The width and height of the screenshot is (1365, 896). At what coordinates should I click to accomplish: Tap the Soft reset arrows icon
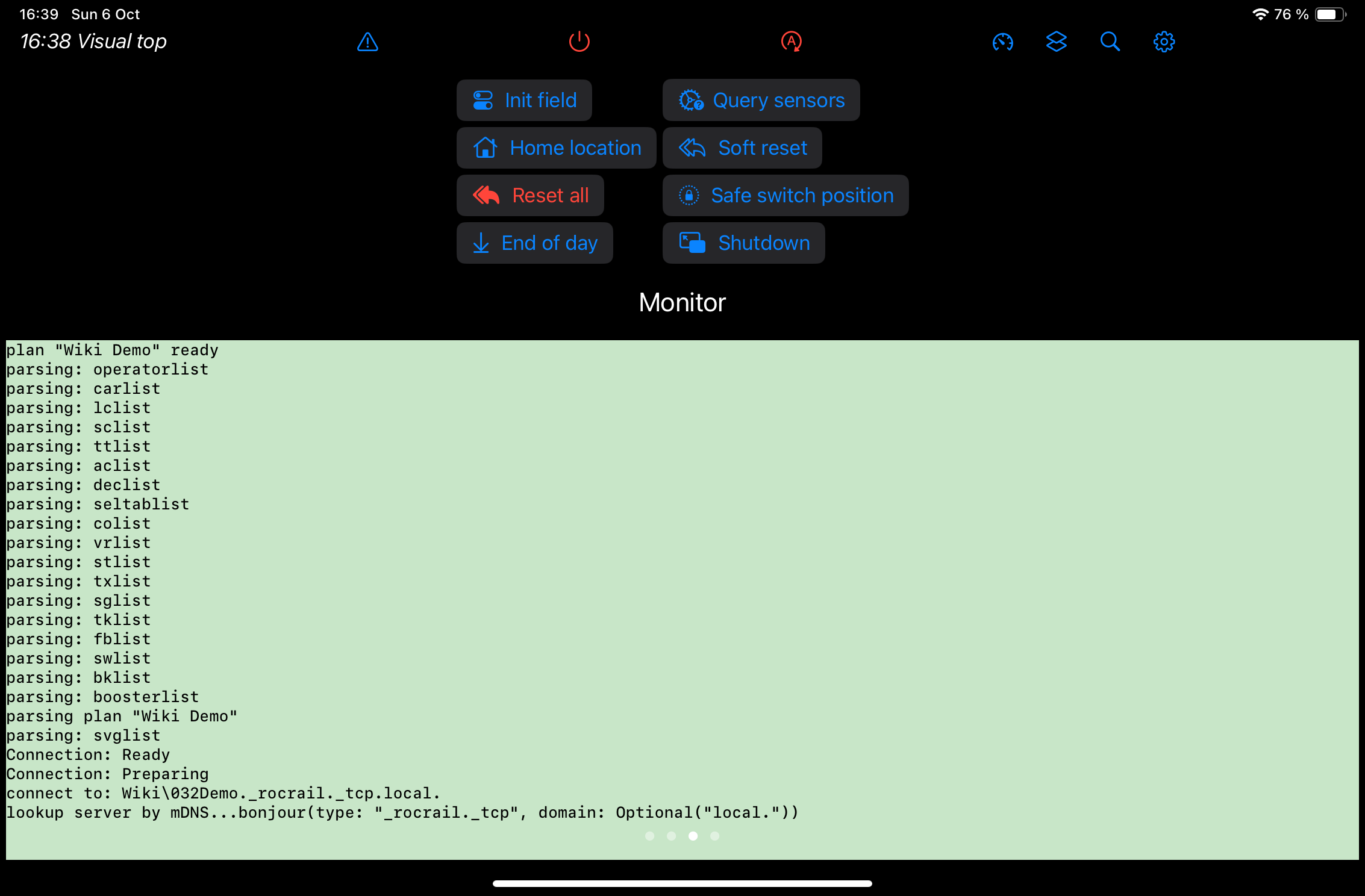[692, 148]
